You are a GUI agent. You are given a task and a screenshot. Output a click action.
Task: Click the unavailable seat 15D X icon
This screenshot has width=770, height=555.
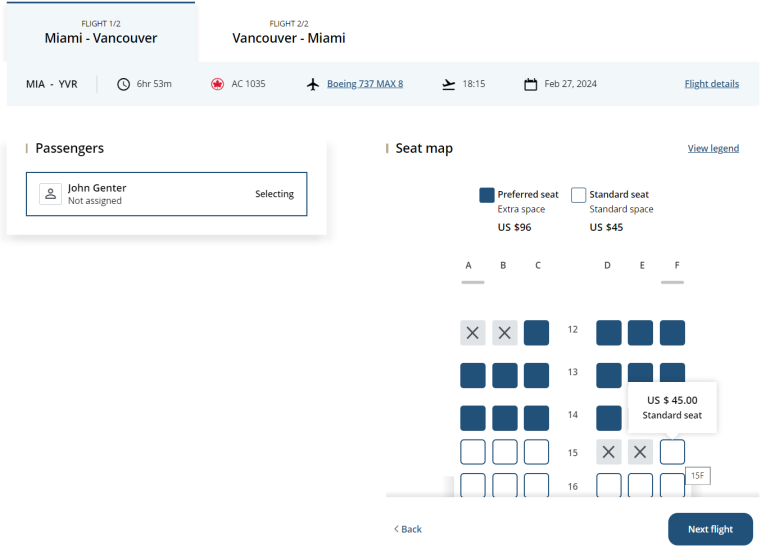tap(609, 452)
